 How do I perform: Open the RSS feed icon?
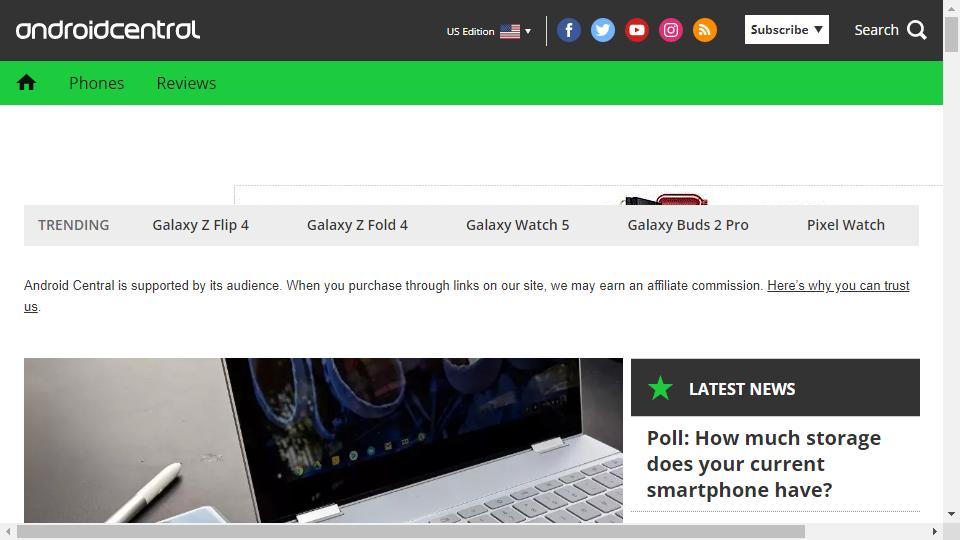click(x=705, y=30)
